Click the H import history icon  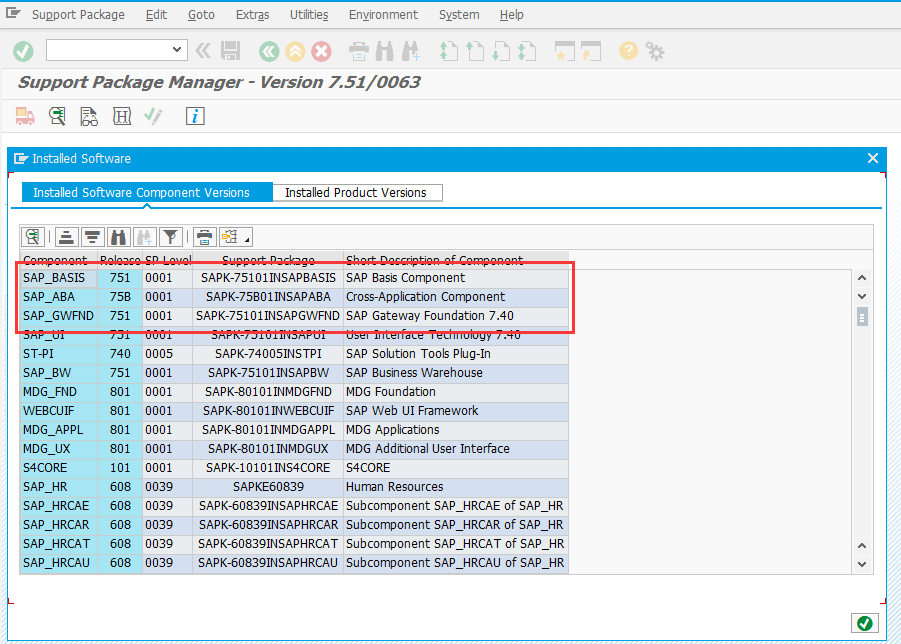[x=122, y=116]
